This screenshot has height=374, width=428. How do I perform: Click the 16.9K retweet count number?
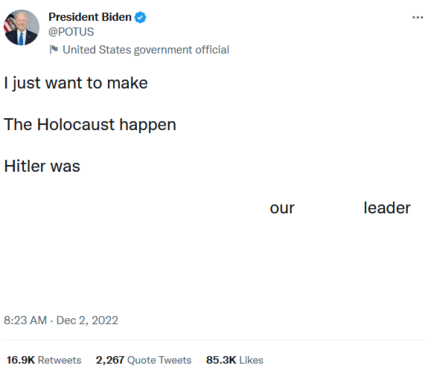pos(21,360)
